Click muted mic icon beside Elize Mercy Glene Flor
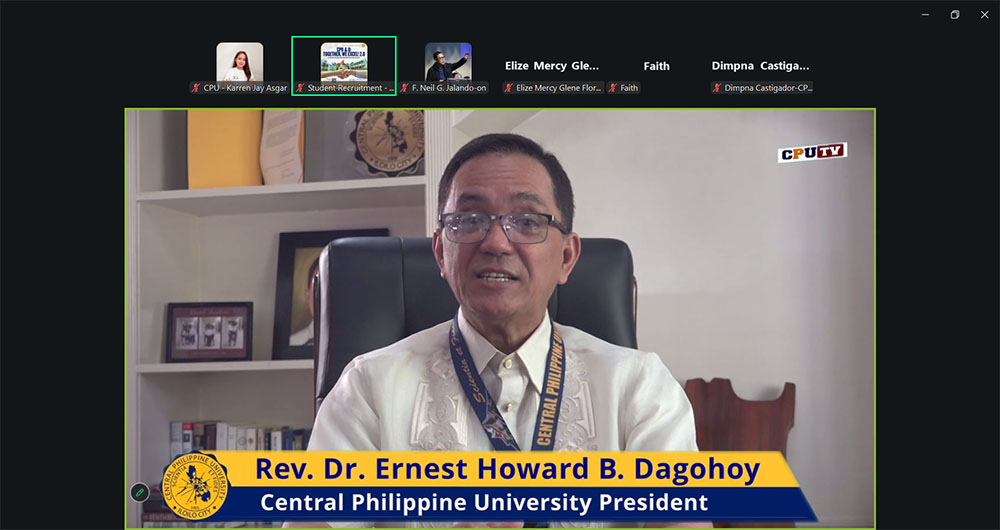 point(509,88)
